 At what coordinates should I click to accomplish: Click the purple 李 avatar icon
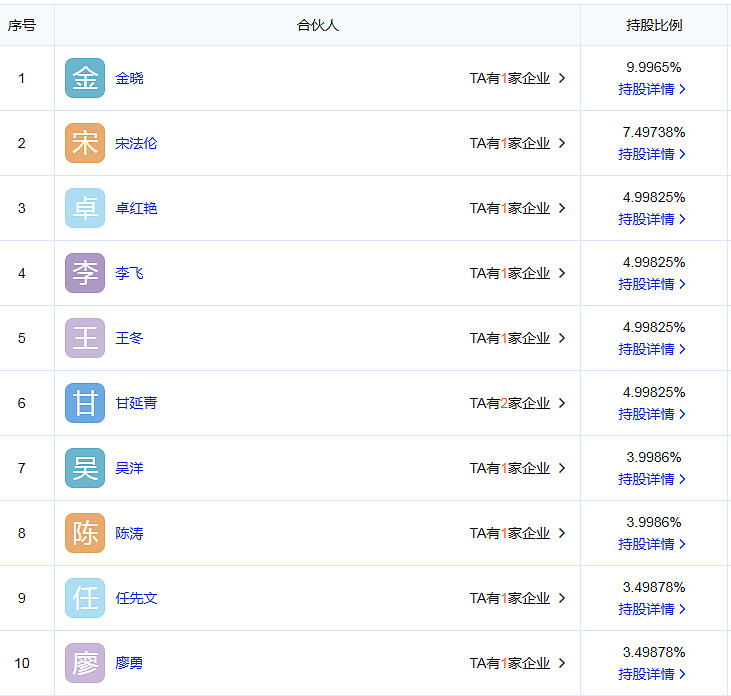coord(85,273)
